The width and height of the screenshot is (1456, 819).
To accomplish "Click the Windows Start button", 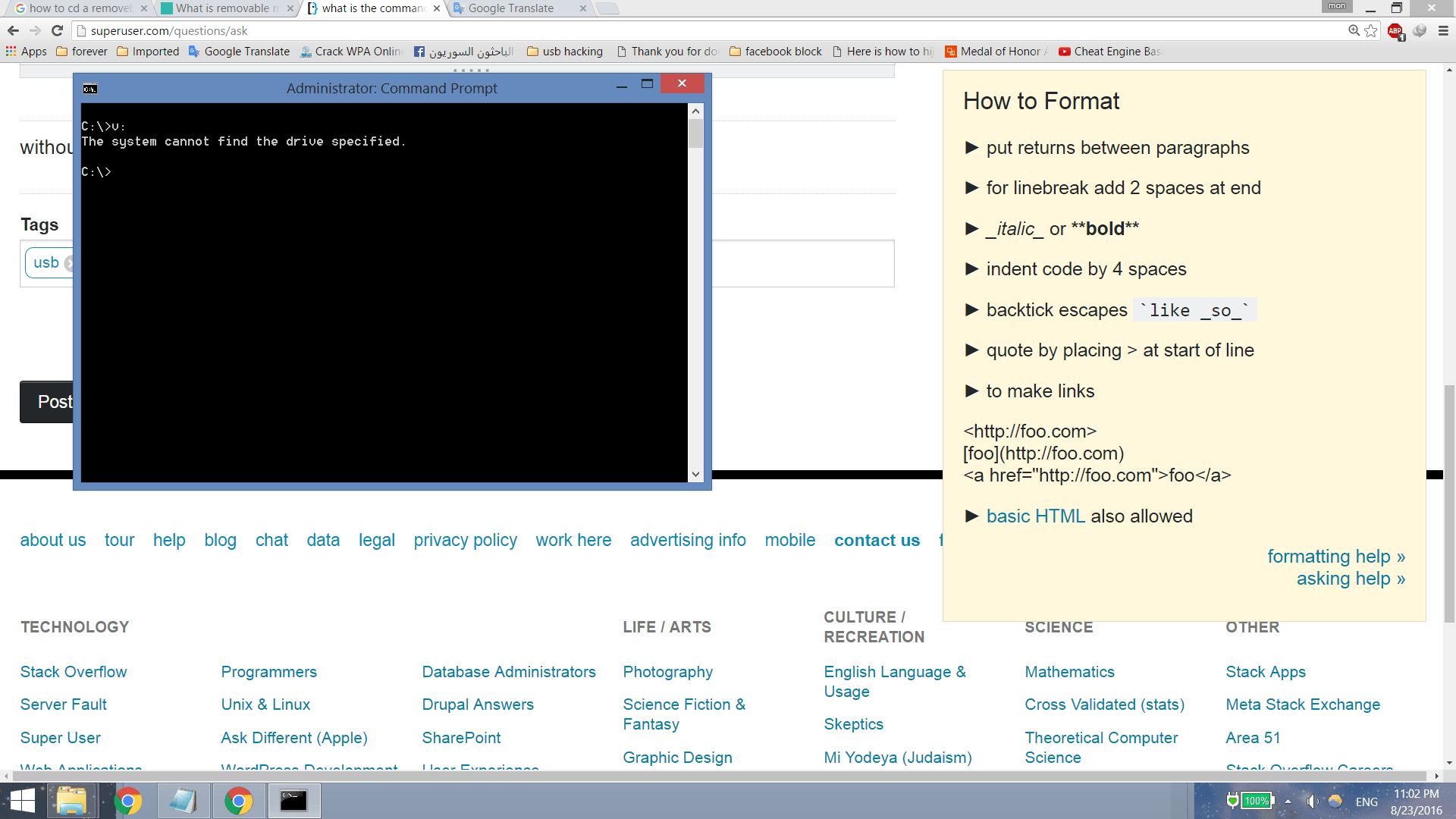I will point(23,801).
